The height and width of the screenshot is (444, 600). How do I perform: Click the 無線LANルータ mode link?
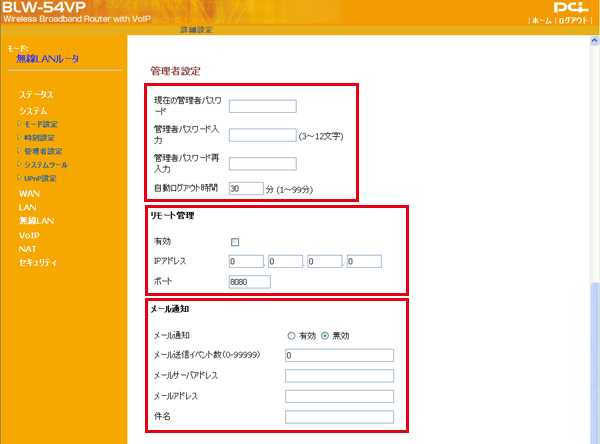[x=47, y=59]
